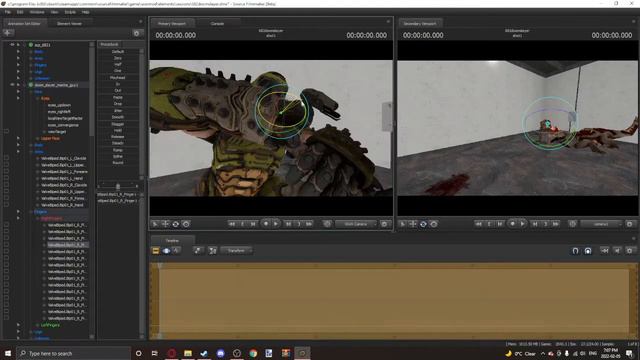Toggle visibility eye of doom marine set

[x=12, y=85]
